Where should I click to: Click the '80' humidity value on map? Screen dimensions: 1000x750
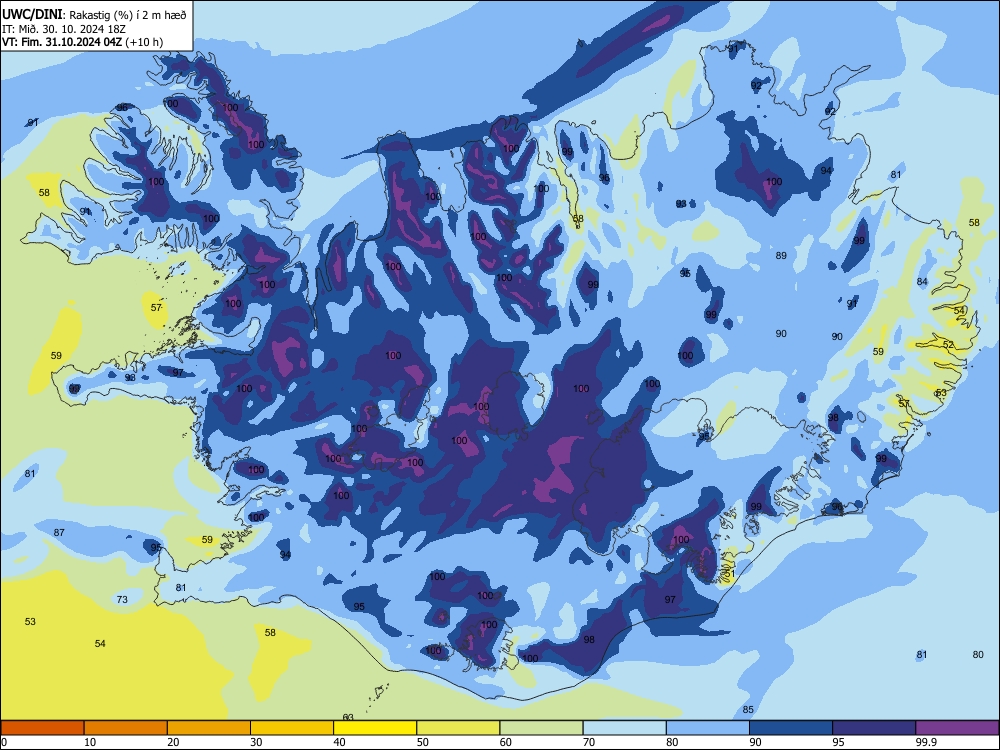coord(978,655)
